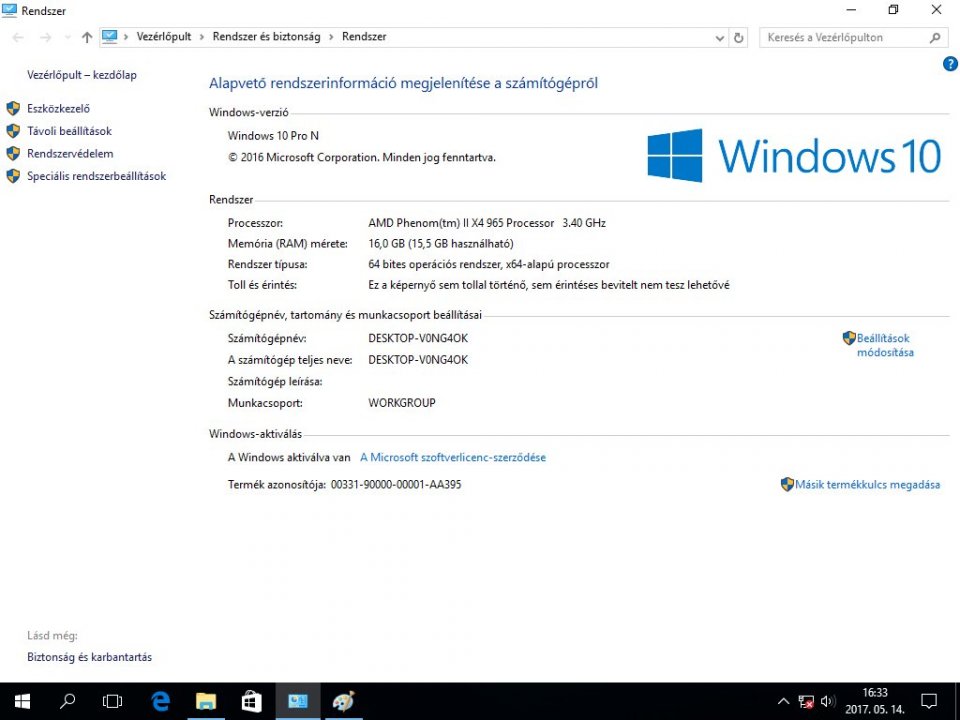Click the 16,0 GB memory value

tap(441, 244)
